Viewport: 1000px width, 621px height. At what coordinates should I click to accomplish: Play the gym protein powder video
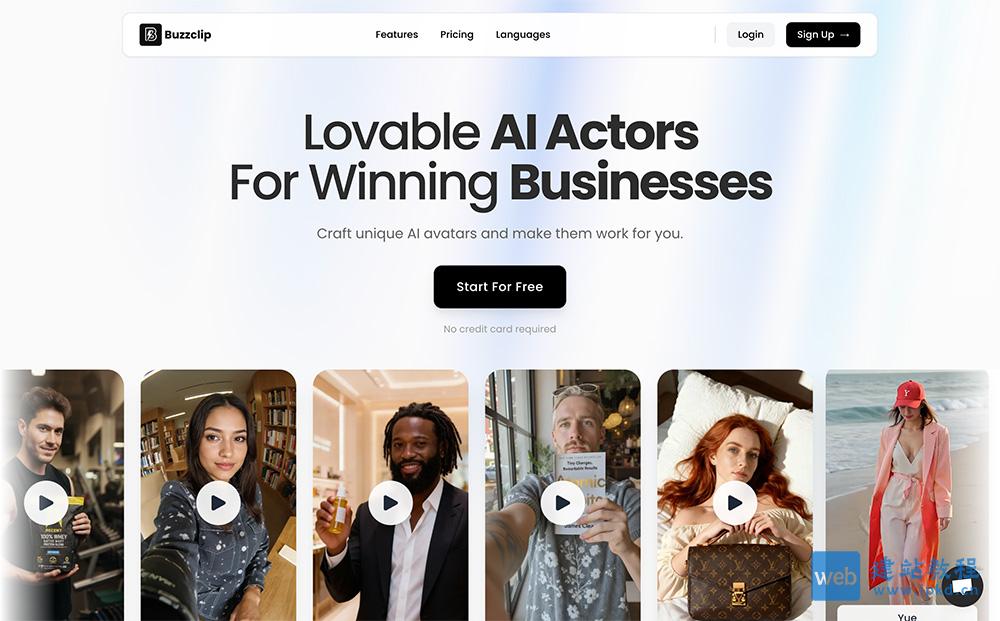tap(46, 503)
